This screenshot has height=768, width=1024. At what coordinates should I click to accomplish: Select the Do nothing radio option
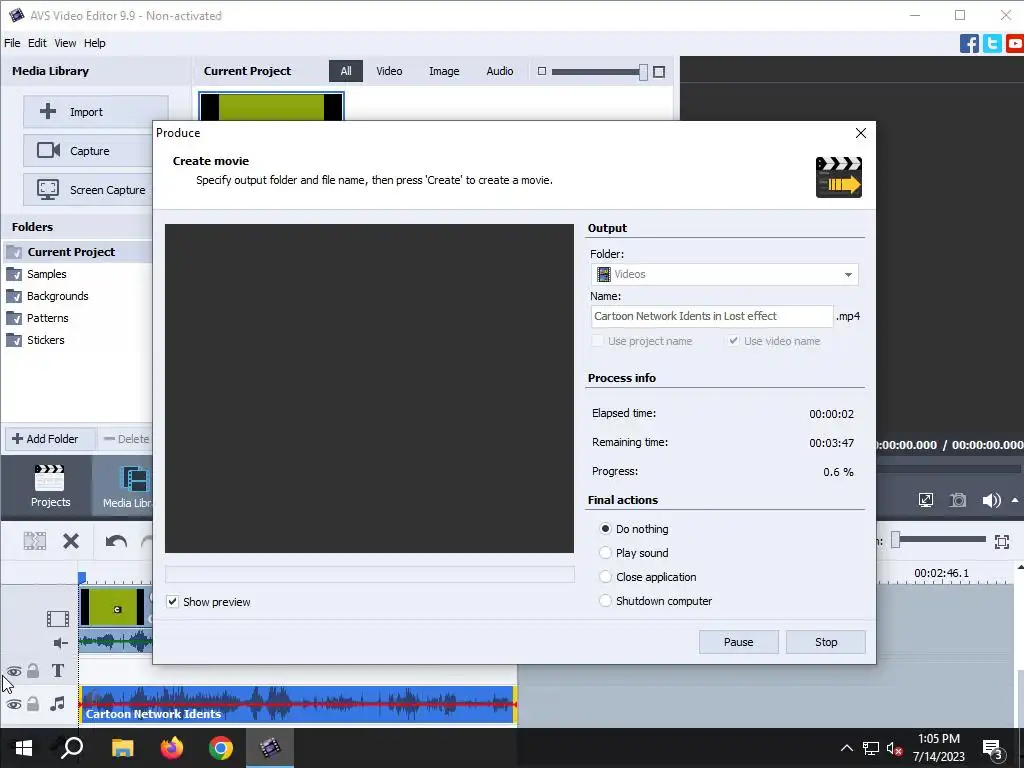(605, 528)
